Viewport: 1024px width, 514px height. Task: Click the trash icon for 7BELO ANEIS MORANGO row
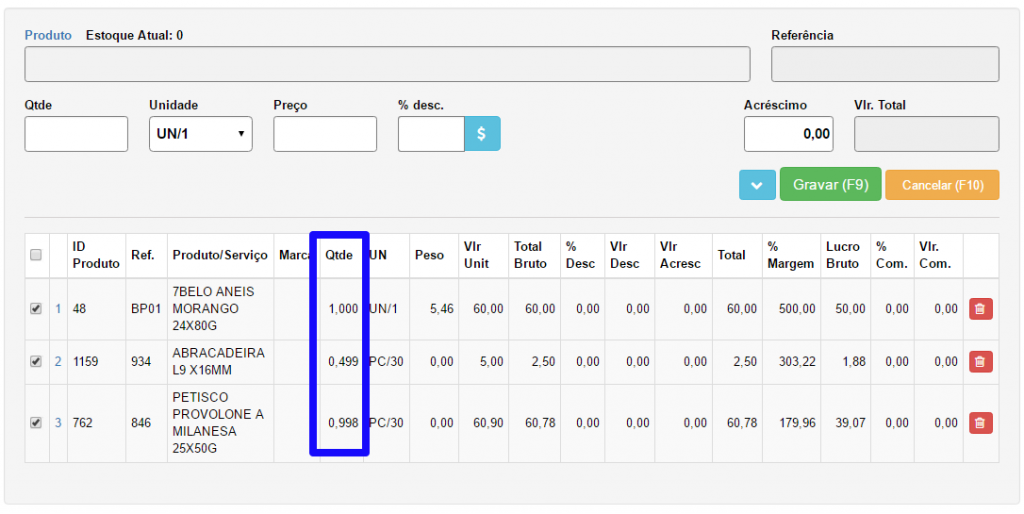click(980, 309)
